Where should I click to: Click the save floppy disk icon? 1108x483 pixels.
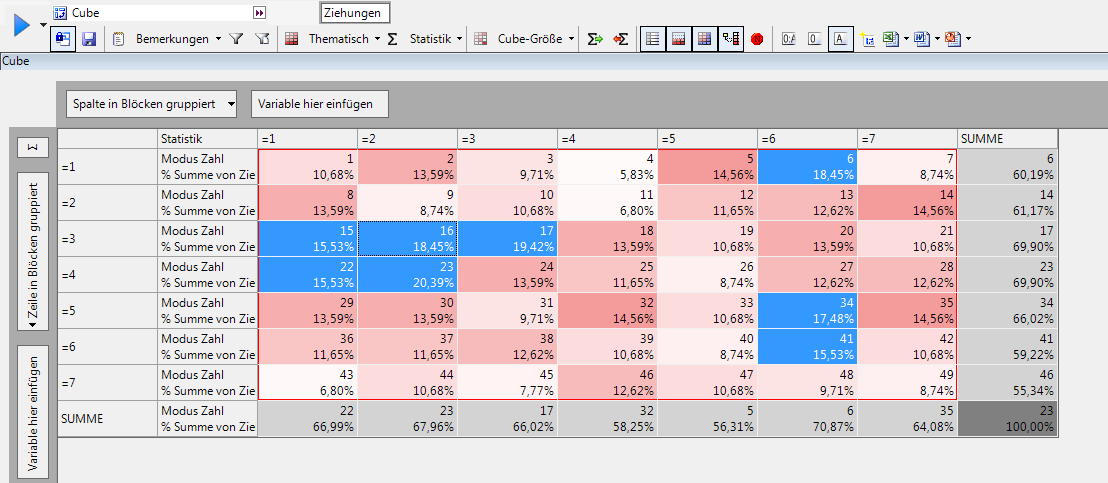pyautogui.click(x=88, y=39)
